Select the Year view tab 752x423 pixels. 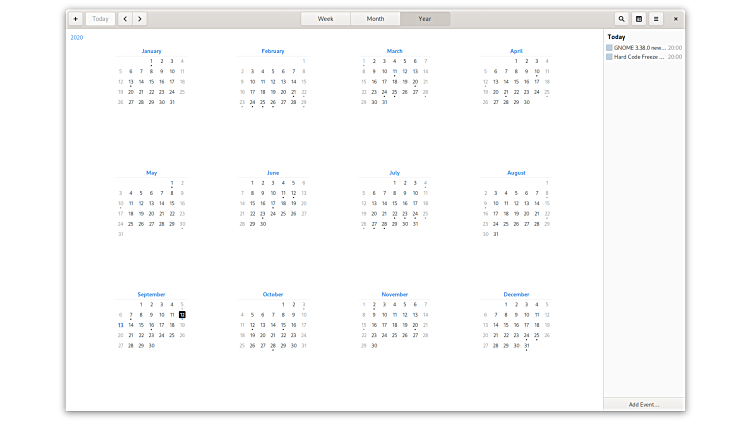(x=425, y=19)
